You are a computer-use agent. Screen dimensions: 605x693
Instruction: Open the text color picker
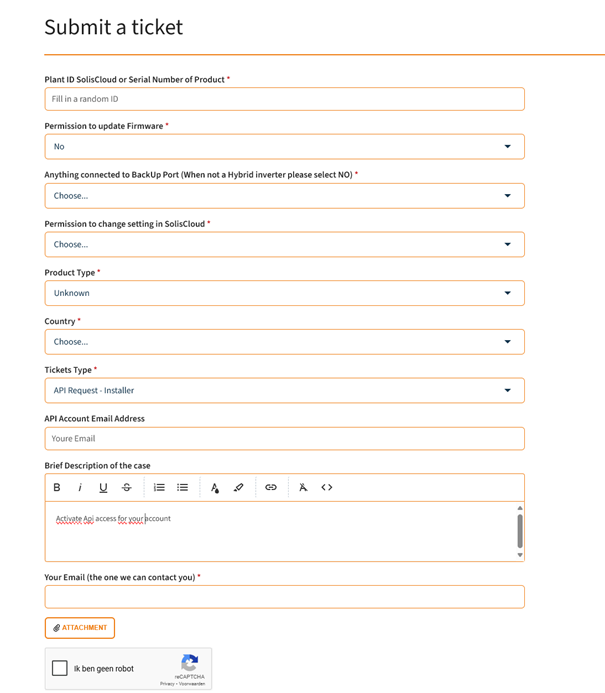pos(214,488)
